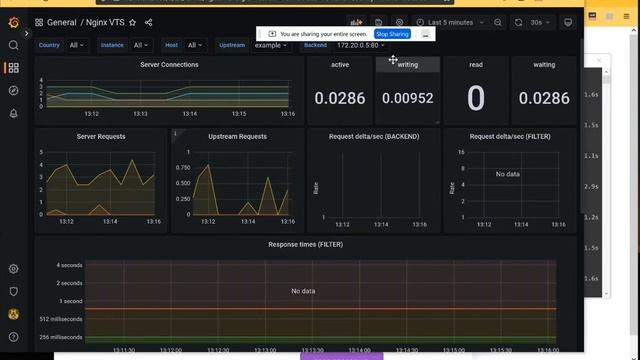Screen dimensions: 640x360
Task: Open Request delta/sec (FILTER) panel title
Action: [510, 136]
